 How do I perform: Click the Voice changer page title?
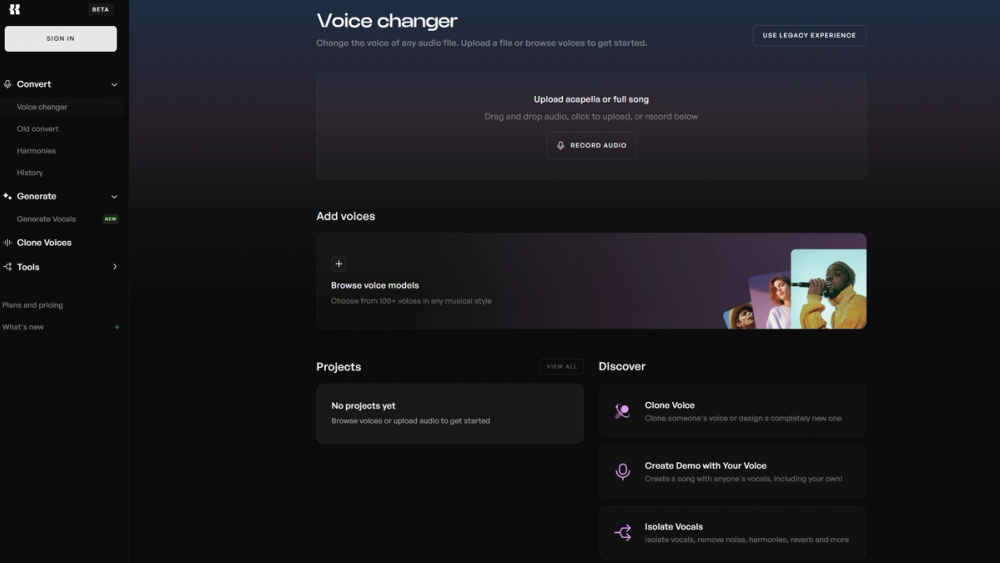[387, 21]
